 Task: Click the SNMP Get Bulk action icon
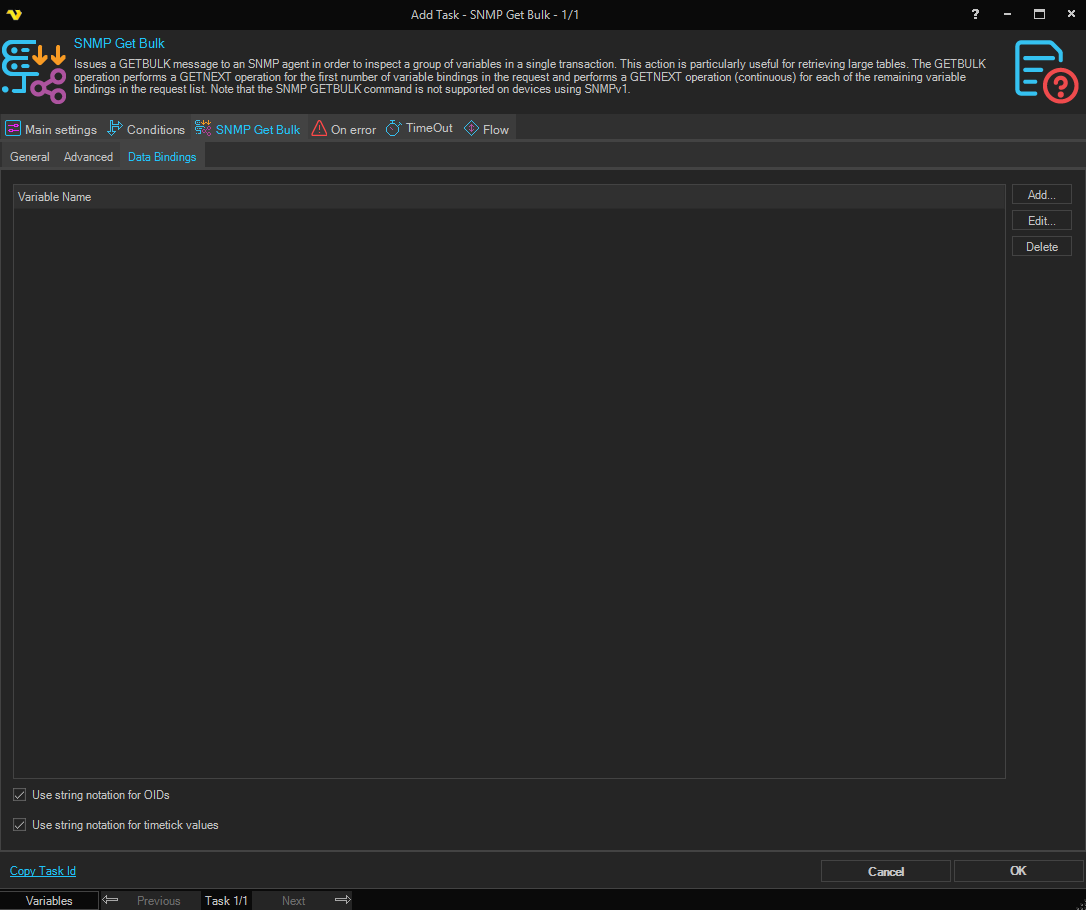point(34,73)
